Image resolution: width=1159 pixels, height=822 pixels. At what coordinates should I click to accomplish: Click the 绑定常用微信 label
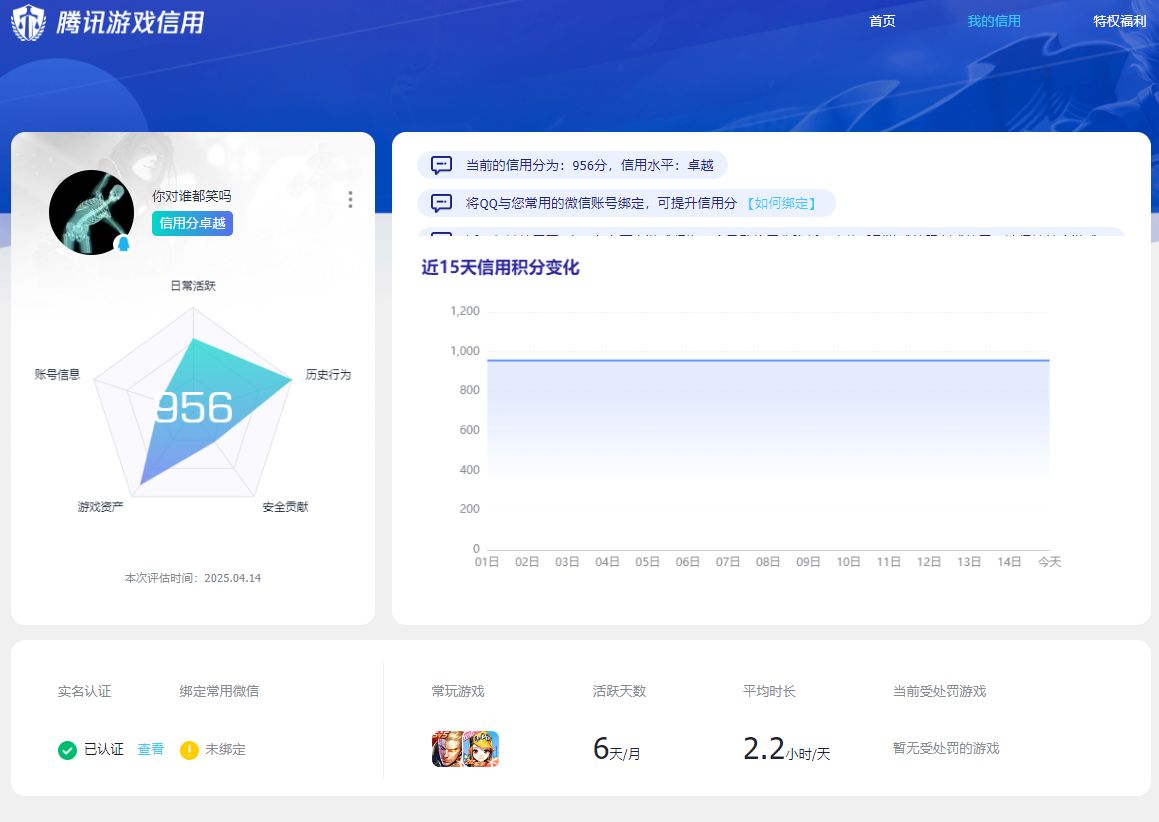pyautogui.click(x=219, y=691)
